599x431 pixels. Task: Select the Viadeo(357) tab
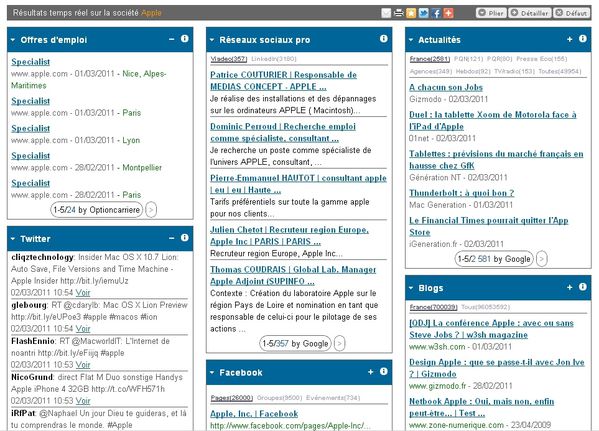(229, 59)
